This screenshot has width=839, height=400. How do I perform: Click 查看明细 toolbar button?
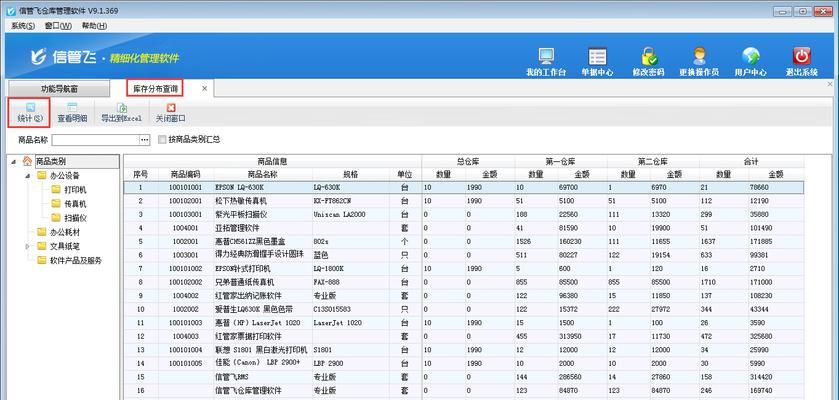[72, 113]
